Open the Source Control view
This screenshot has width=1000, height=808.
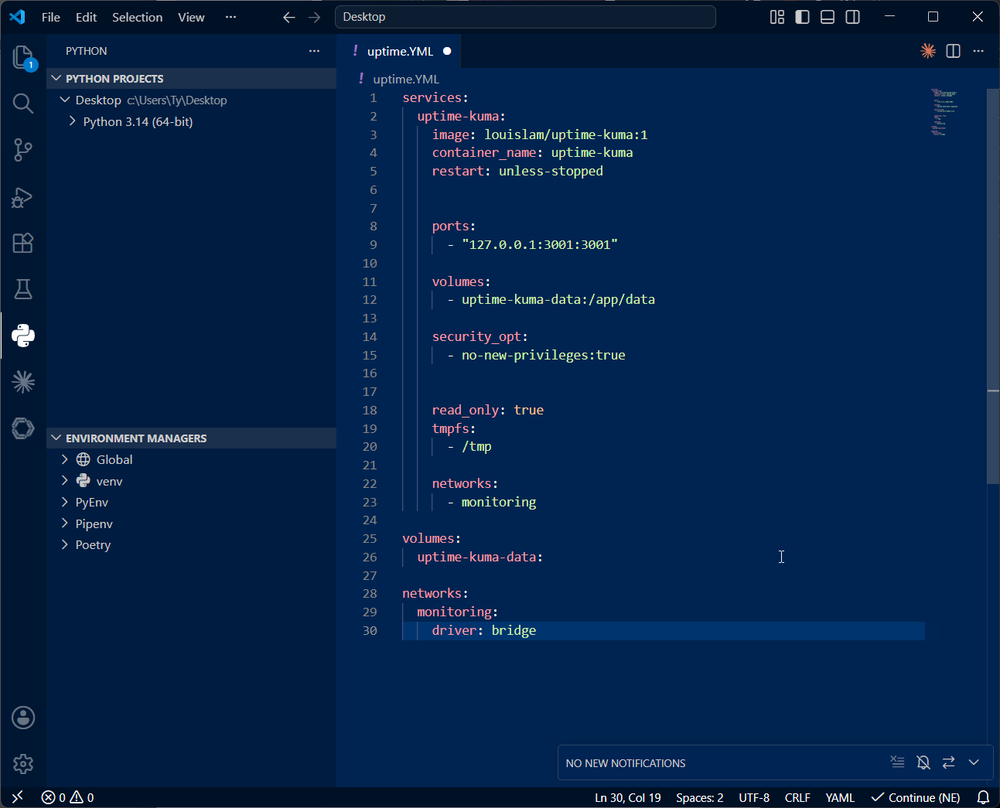(23, 150)
